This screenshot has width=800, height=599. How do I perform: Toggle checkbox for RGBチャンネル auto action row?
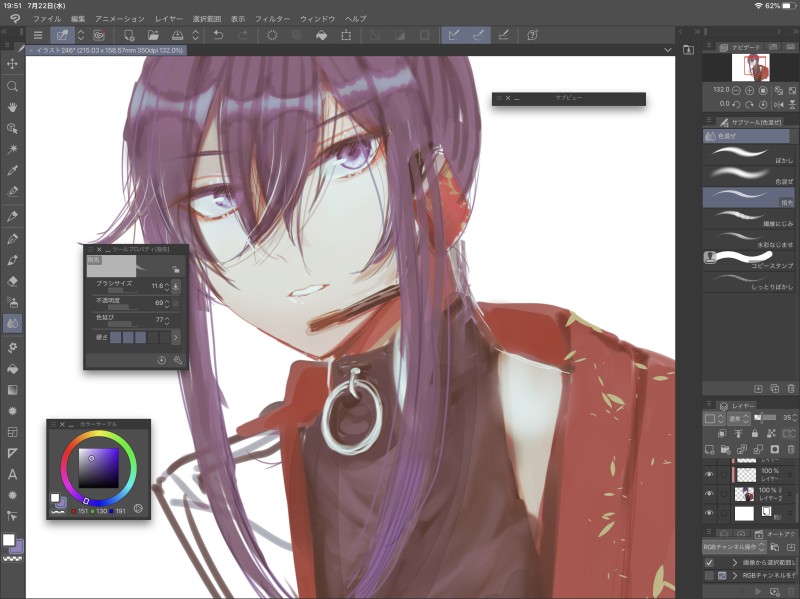click(709, 576)
